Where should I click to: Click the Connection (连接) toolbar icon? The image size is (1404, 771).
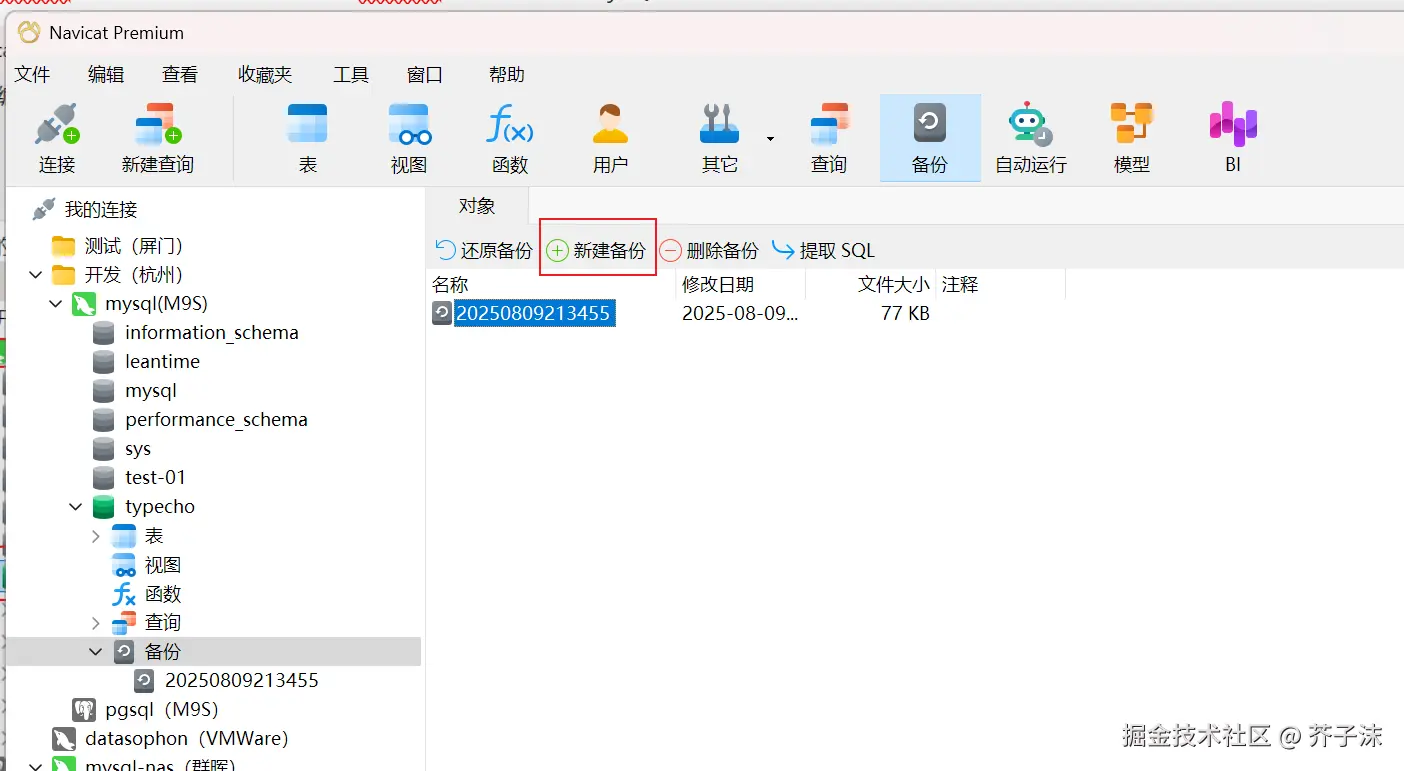point(57,139)
